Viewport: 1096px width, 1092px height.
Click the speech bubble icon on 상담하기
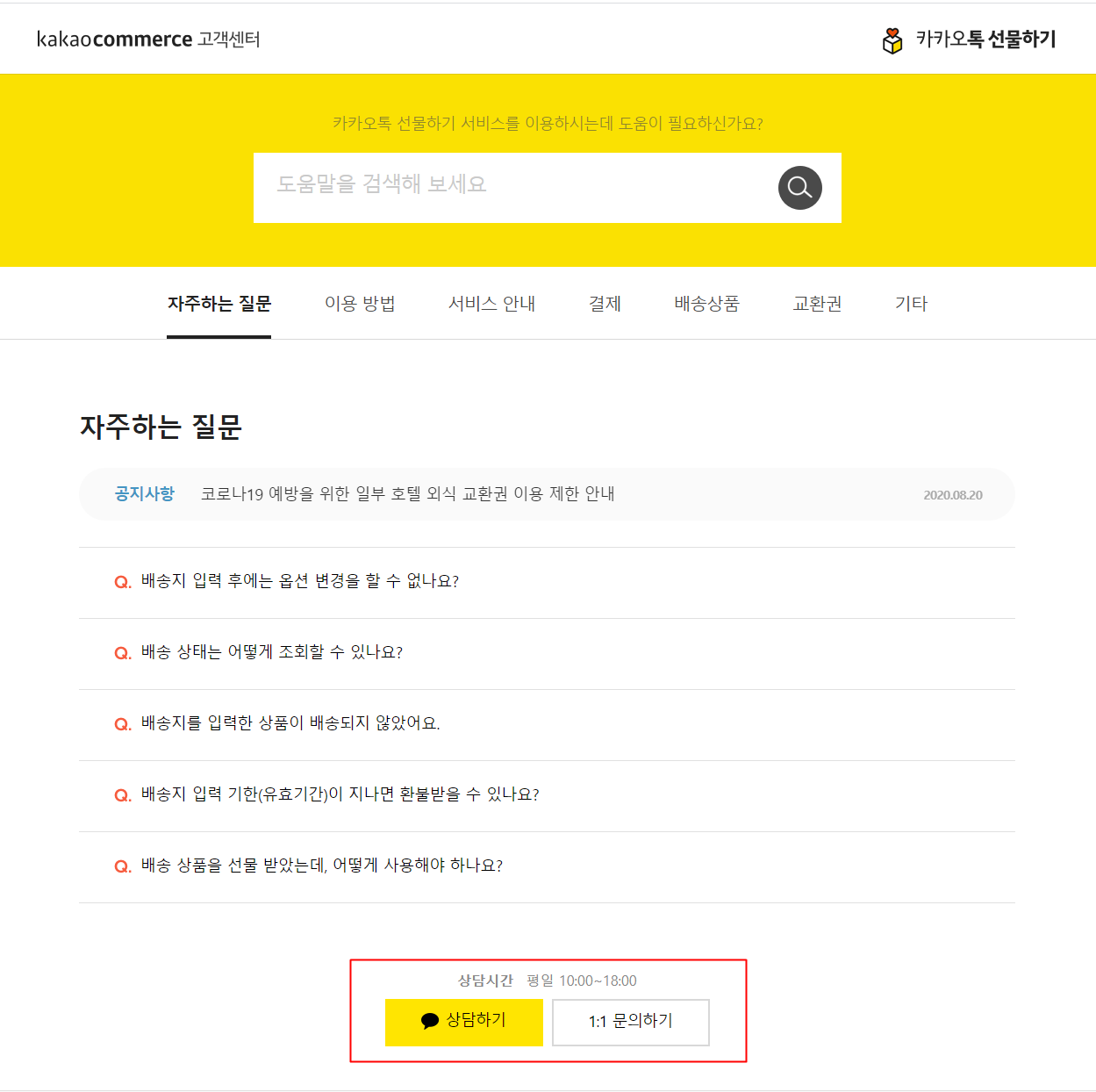[430, 1021]
